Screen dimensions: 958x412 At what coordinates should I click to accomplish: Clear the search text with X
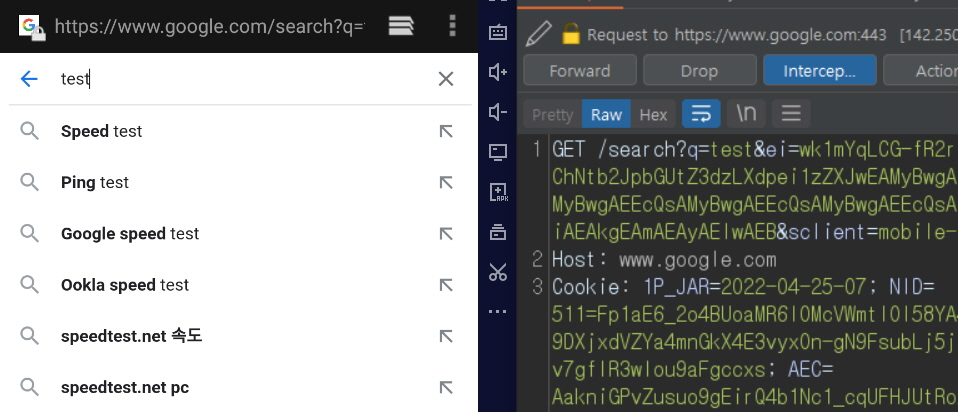(x=446, y=78)
